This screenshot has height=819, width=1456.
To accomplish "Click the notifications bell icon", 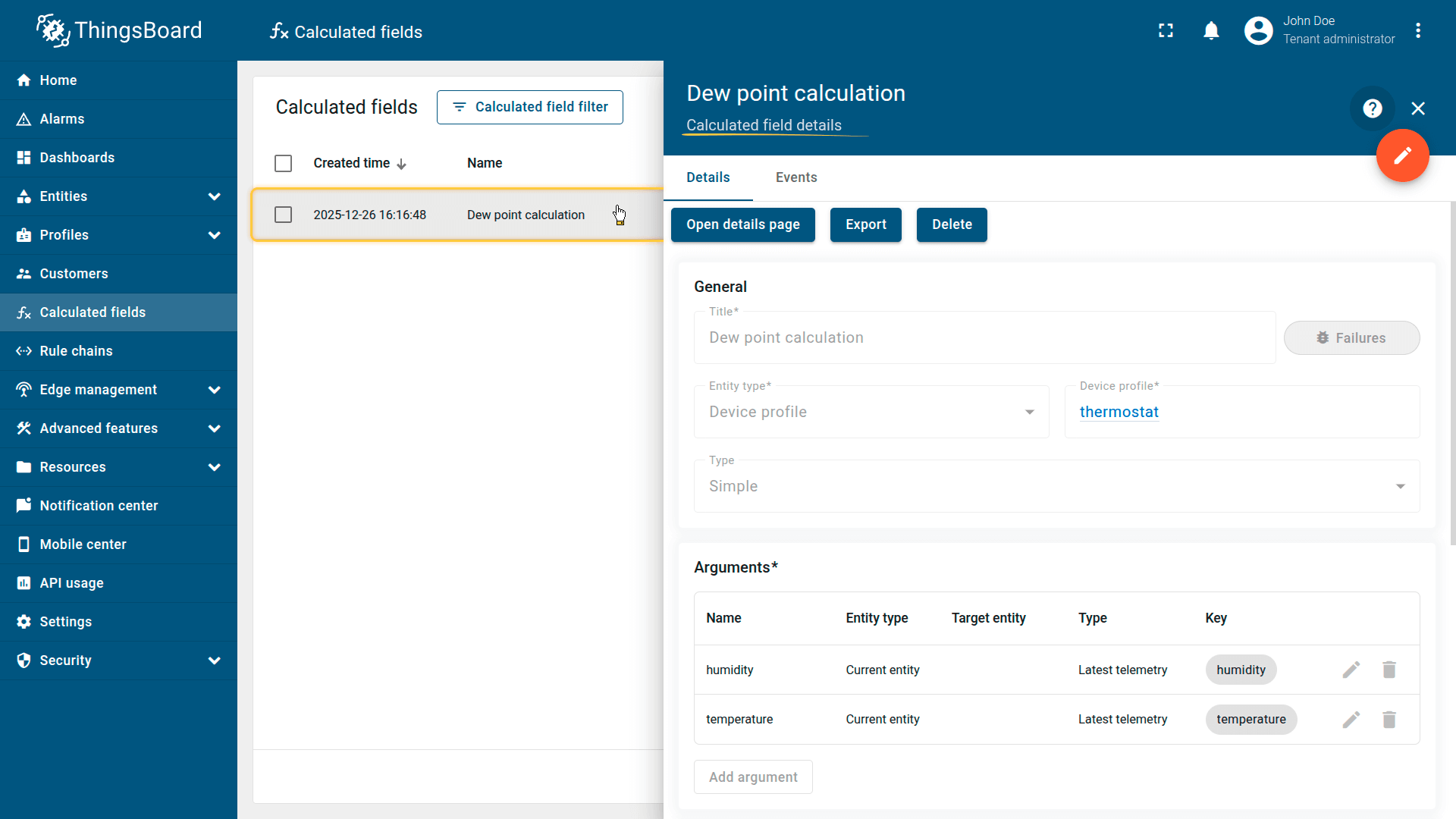I will 1211,30.
